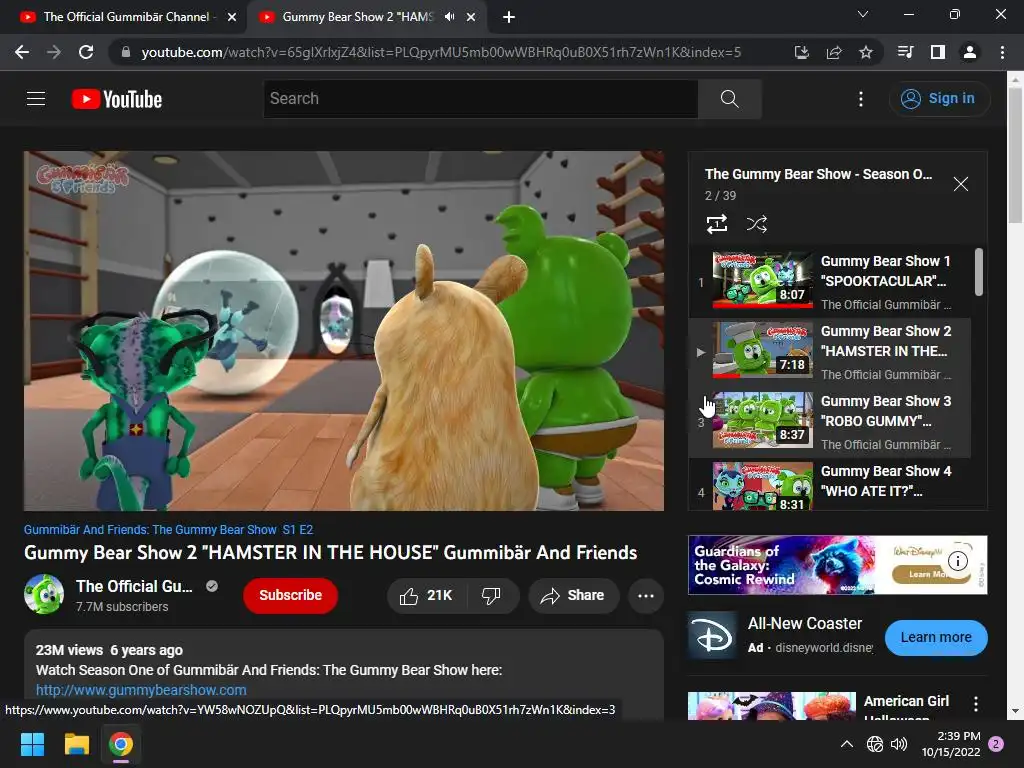Open the tab search dropdown chevron
This screenshot has width=1024, height=768.
(863, 14)
